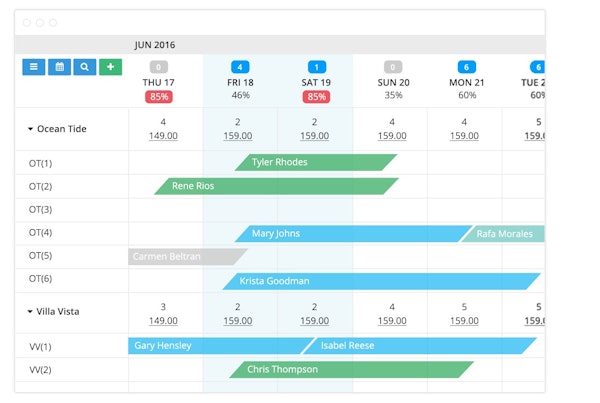Click the THU 17 zero-count badge

click(x=158, y=67)
